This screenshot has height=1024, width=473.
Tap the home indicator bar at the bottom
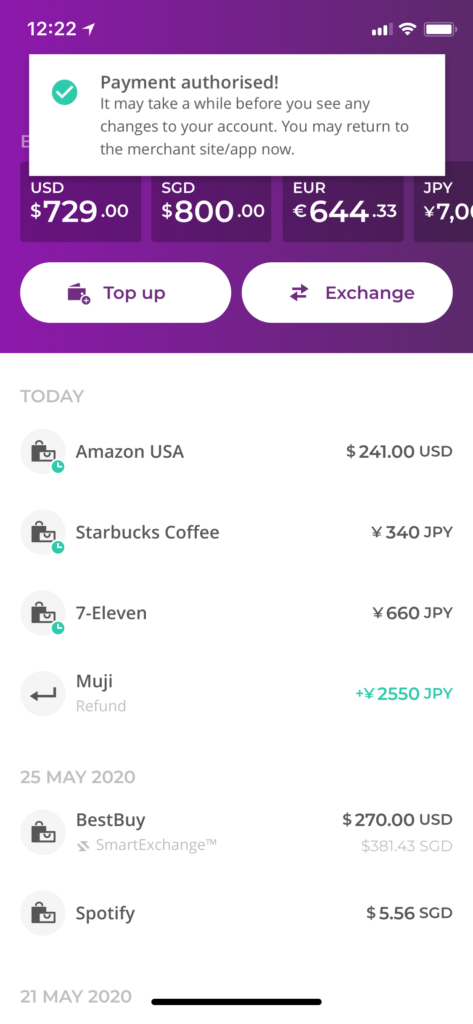[x=236, y=1001]
